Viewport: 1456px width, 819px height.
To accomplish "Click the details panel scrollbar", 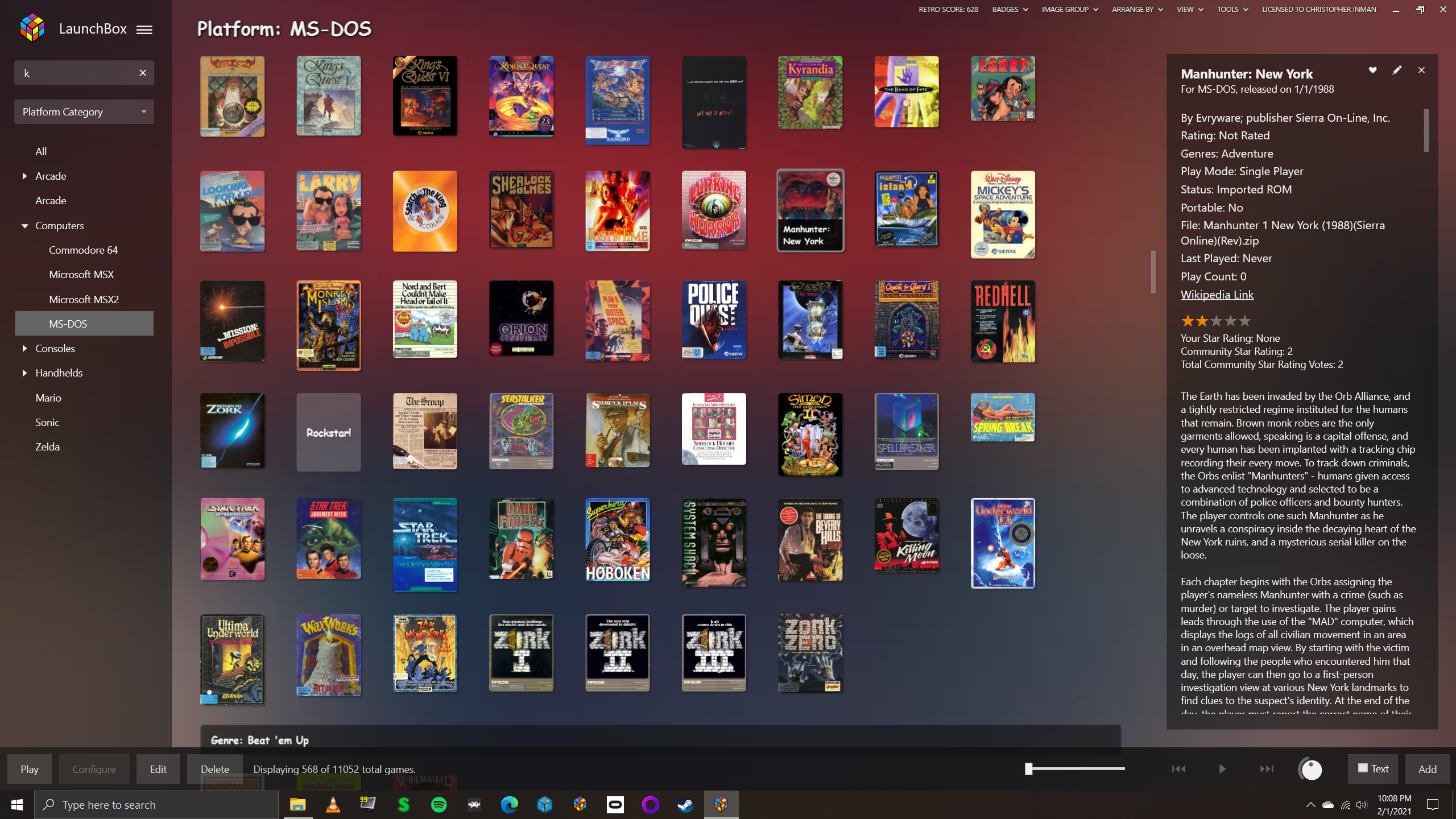I will (x=1426, y=130).
